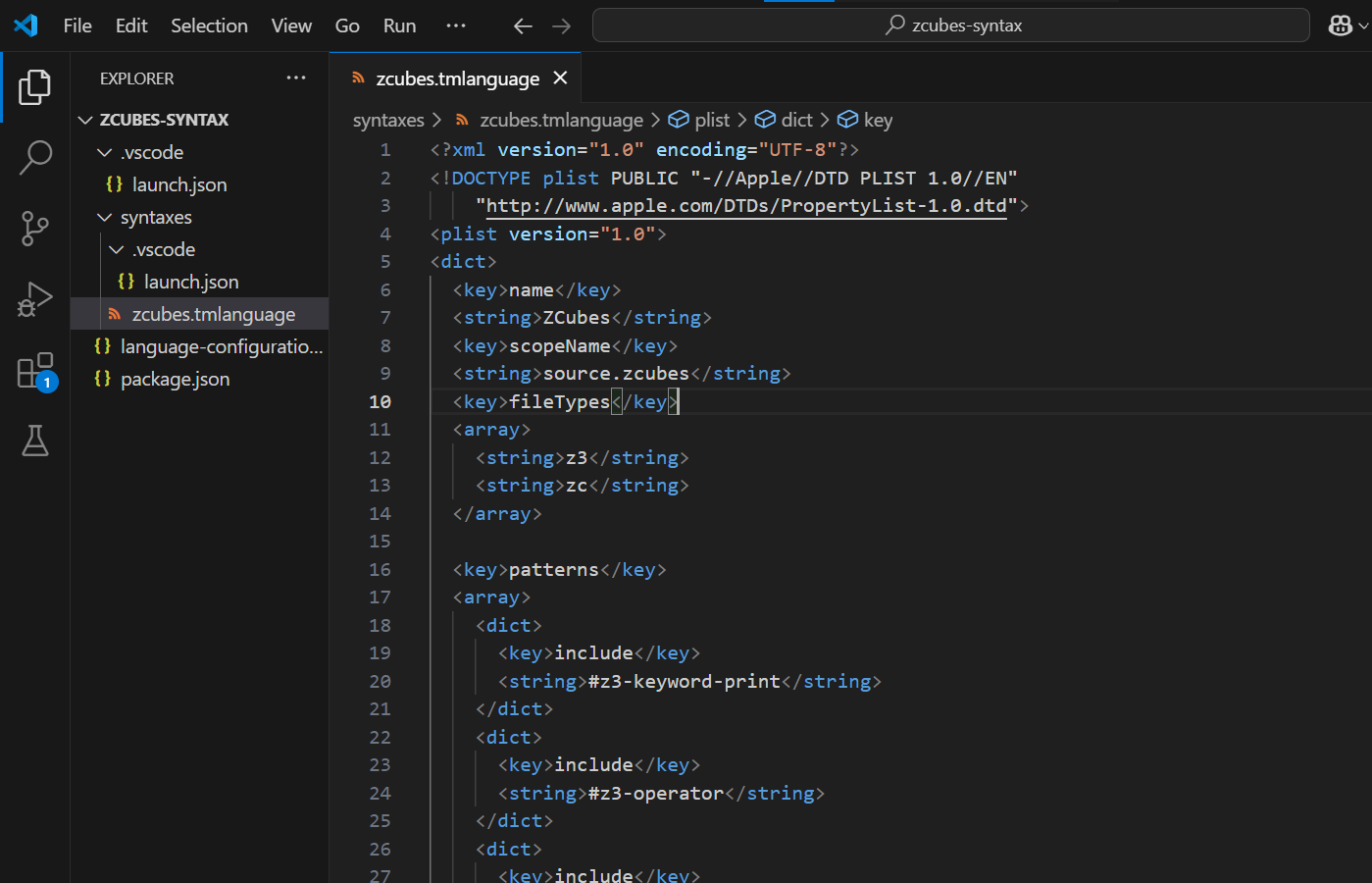The height and width of the screenshot is (883, 1372).
Task: Open the Search view icon
Action: click(35, 157)
